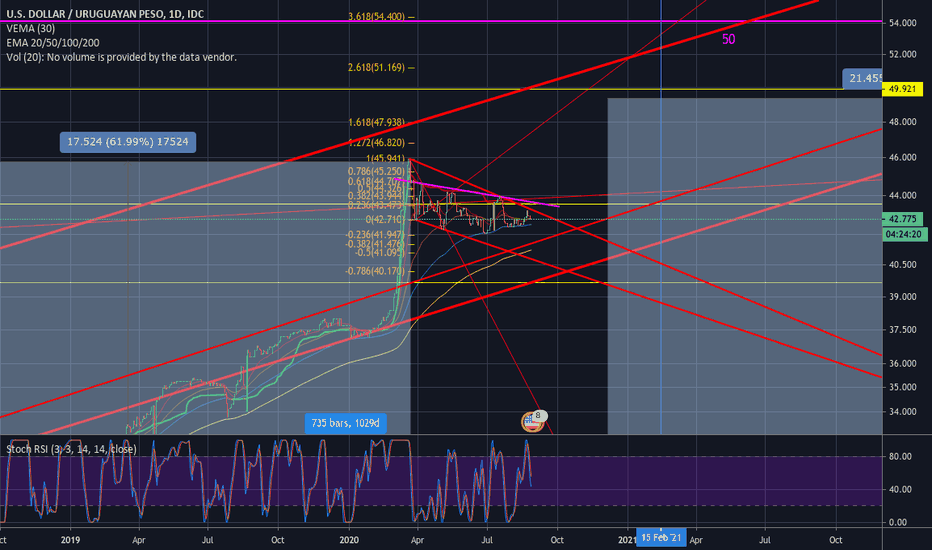The width and height of the screenshot is (932, 550).
Task: Click the 42.775 current price label
Action: point(902,219)
